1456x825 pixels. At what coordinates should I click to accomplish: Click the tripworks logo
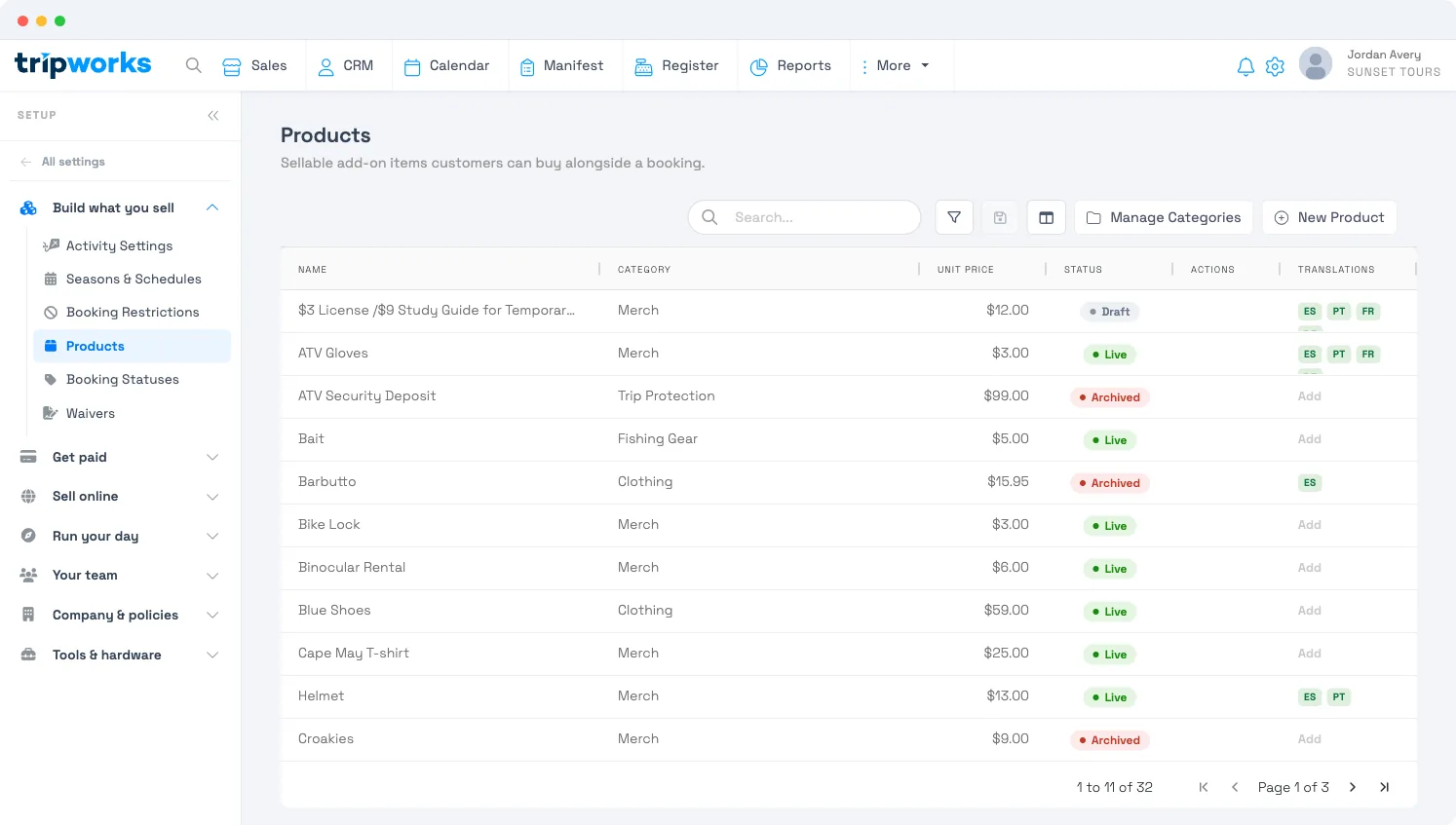click(x=83, y=64)
